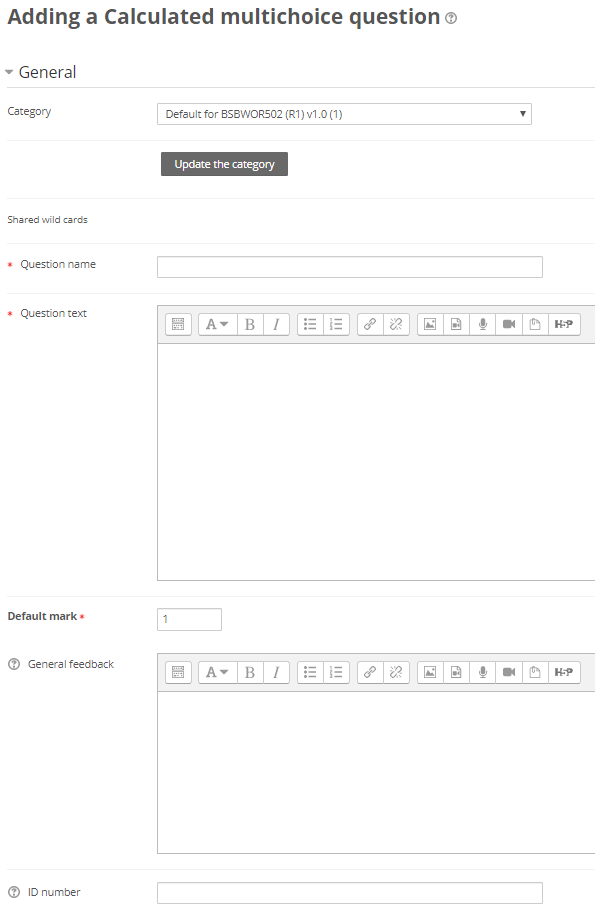Focus the Question name field
The image size is (595, 909).
[350, 267]
